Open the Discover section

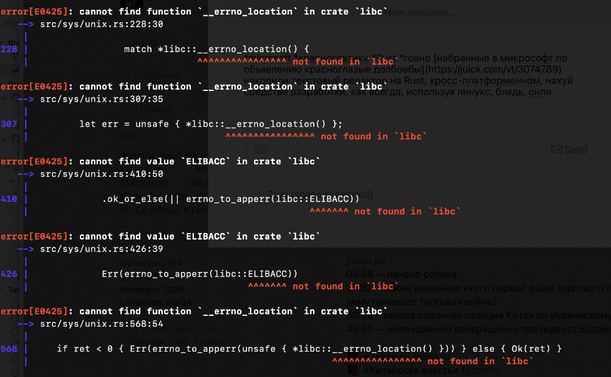click(x=160, y=74)
